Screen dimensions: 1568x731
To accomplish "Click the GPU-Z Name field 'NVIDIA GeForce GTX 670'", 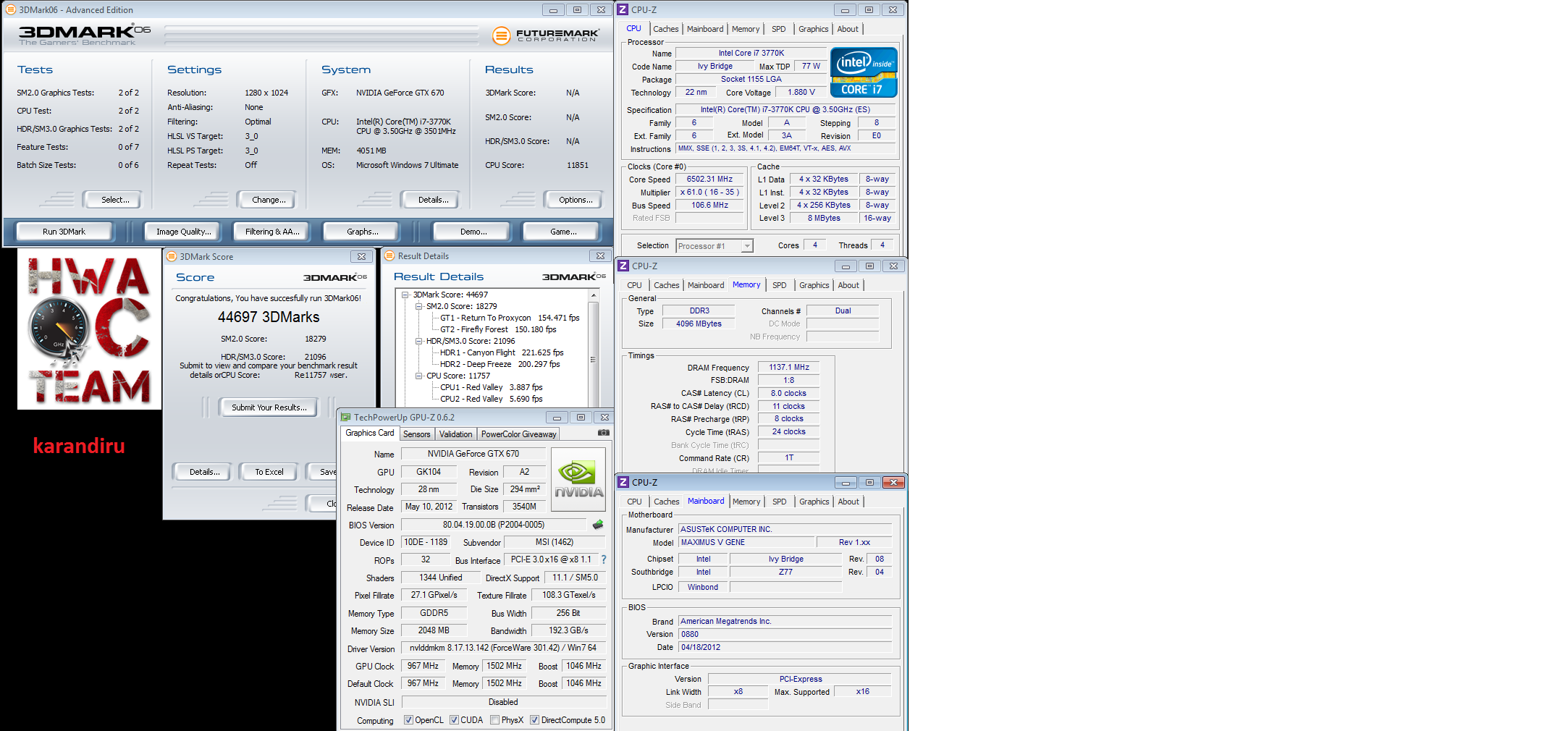I will pos(473,454).
